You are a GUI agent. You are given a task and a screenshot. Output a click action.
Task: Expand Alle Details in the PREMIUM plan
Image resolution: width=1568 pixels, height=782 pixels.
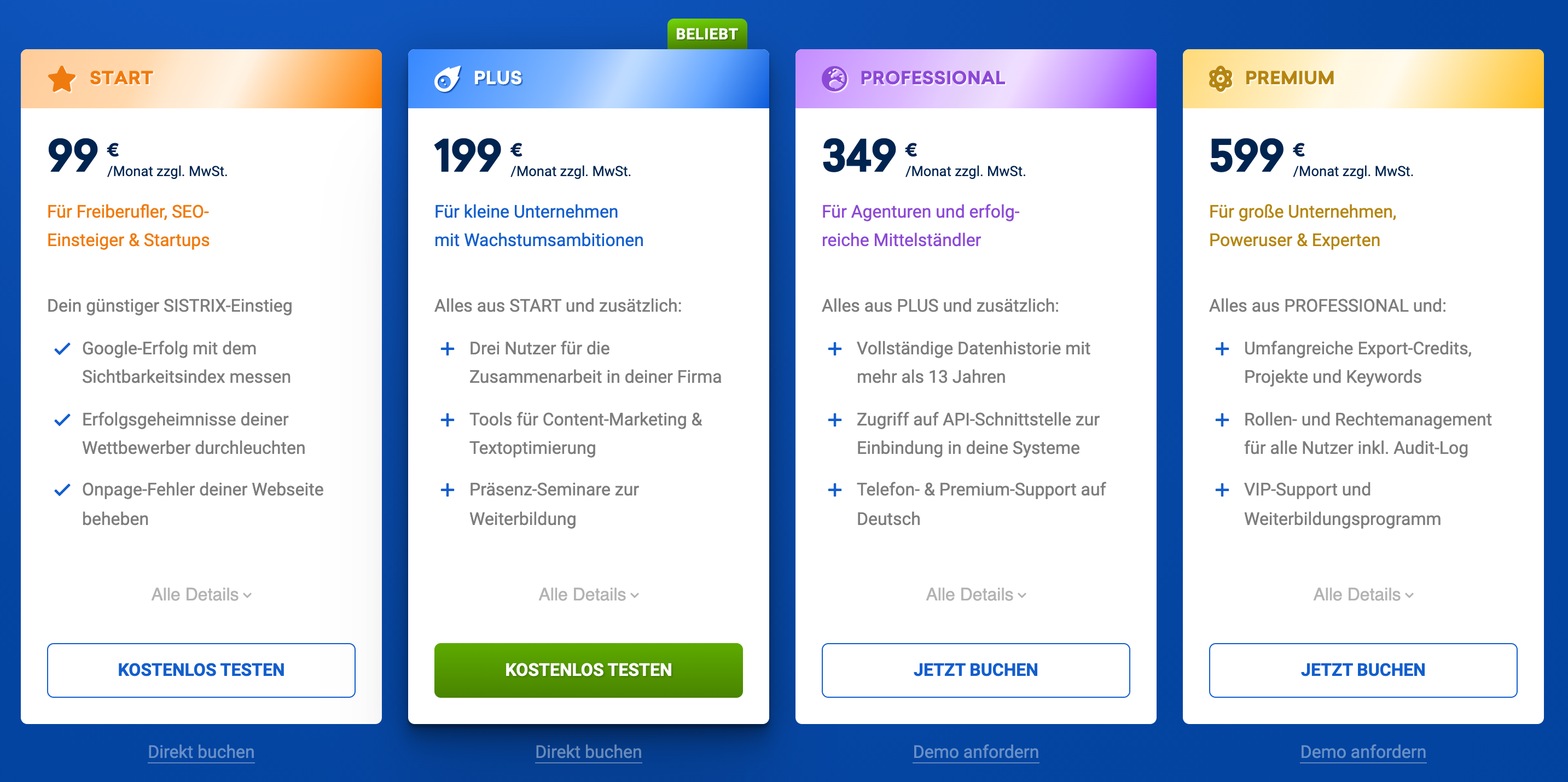tap(1363, 594)
